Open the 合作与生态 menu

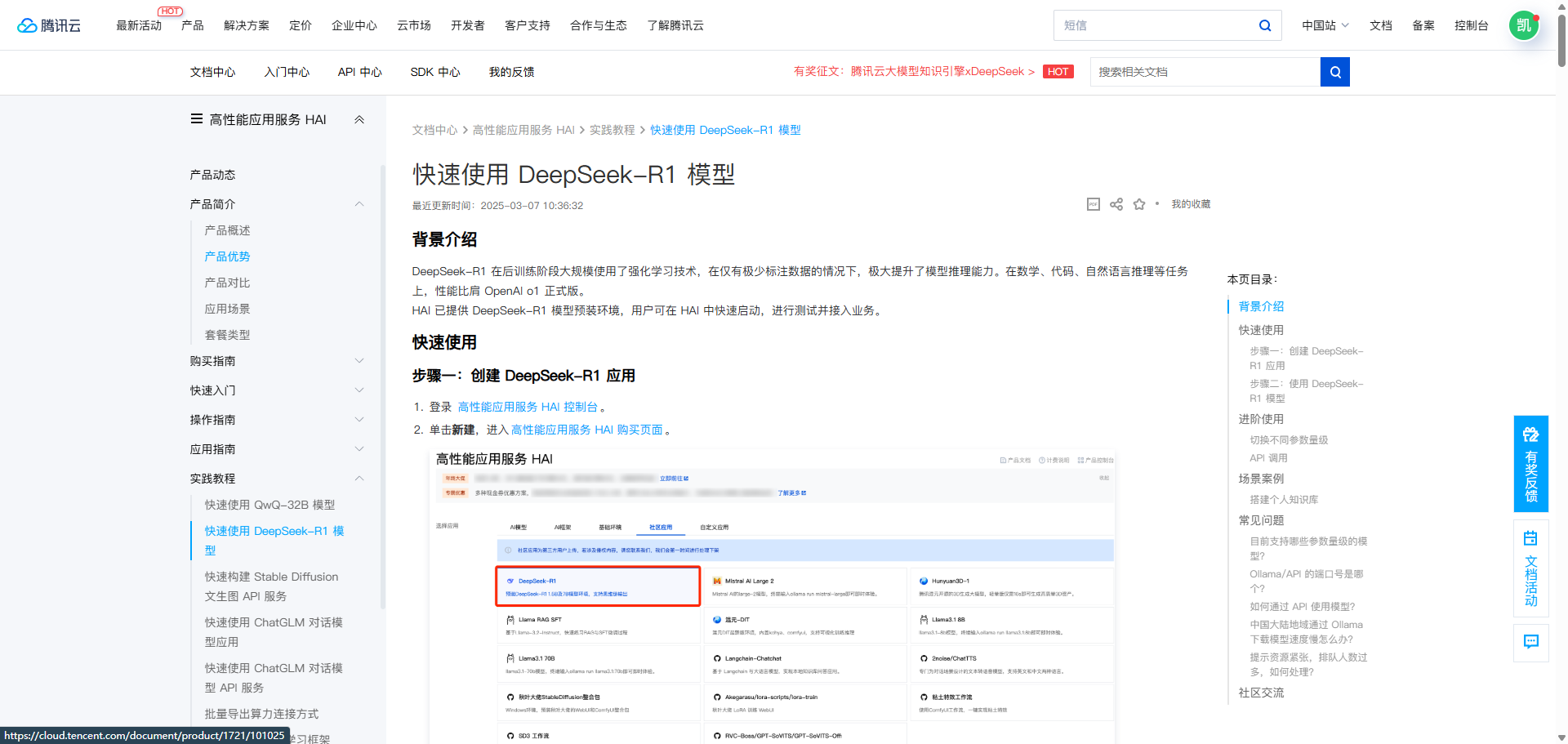point(599,25)
